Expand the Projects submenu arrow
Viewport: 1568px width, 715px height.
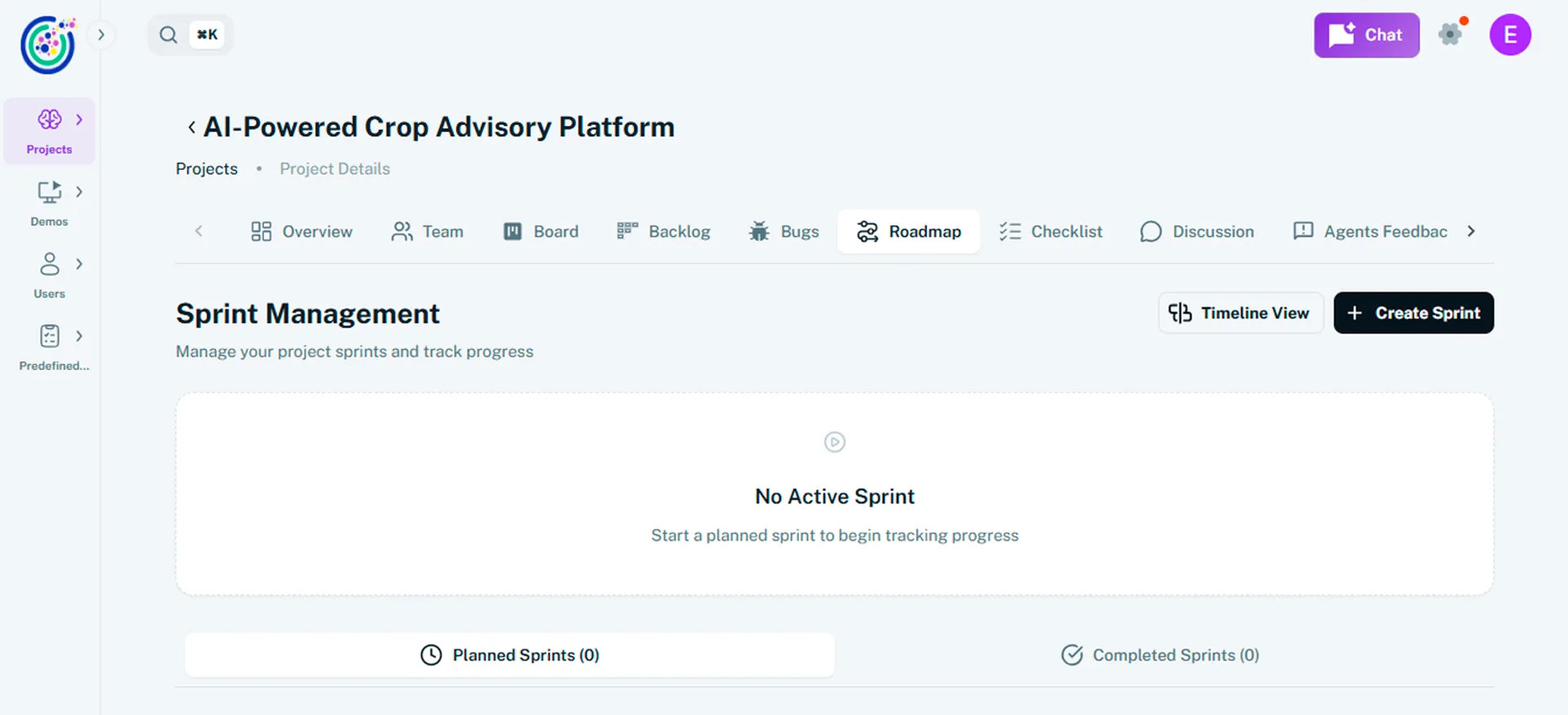point(79,119)
